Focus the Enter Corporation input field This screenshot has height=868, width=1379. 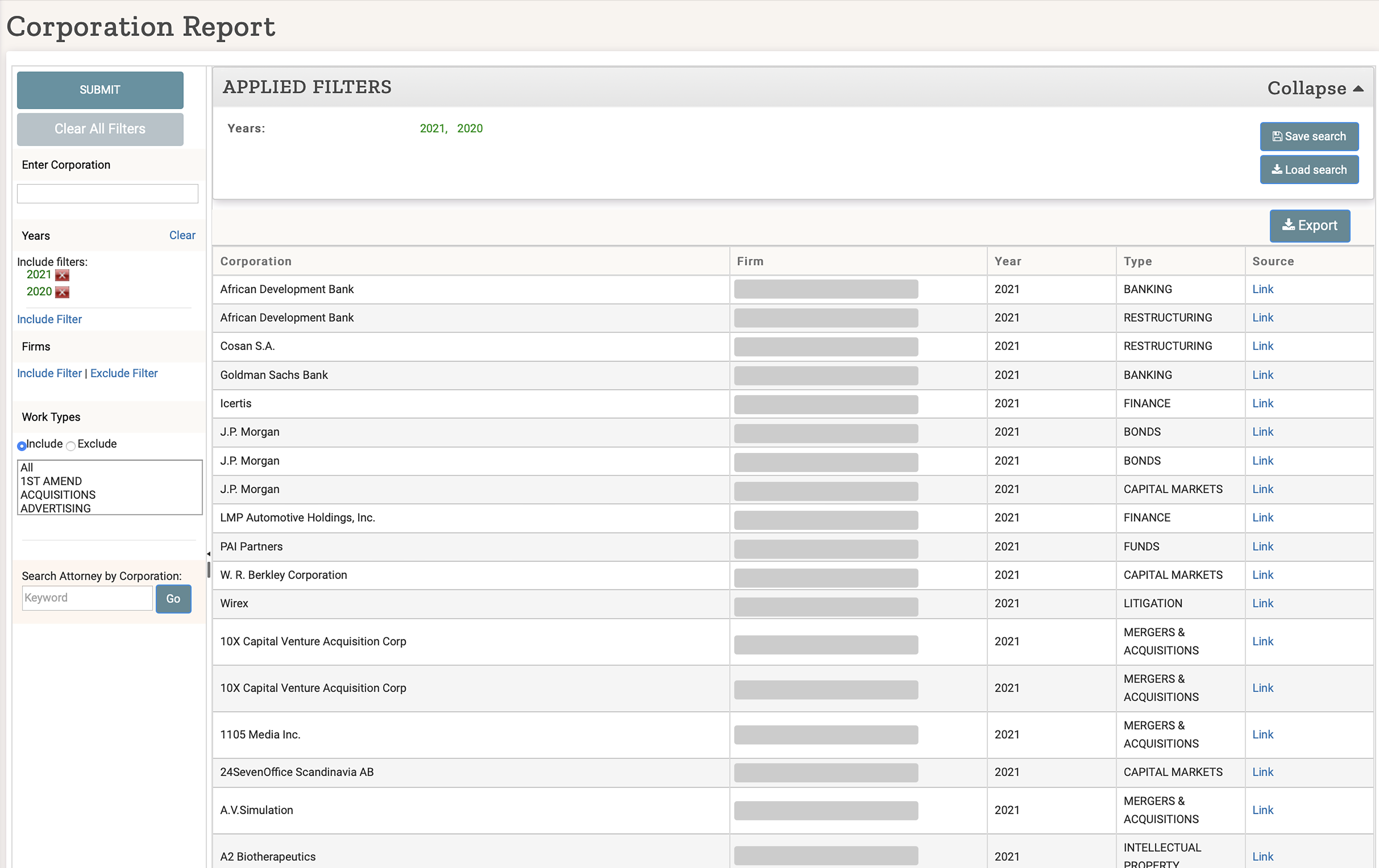(x=108, y=193)
